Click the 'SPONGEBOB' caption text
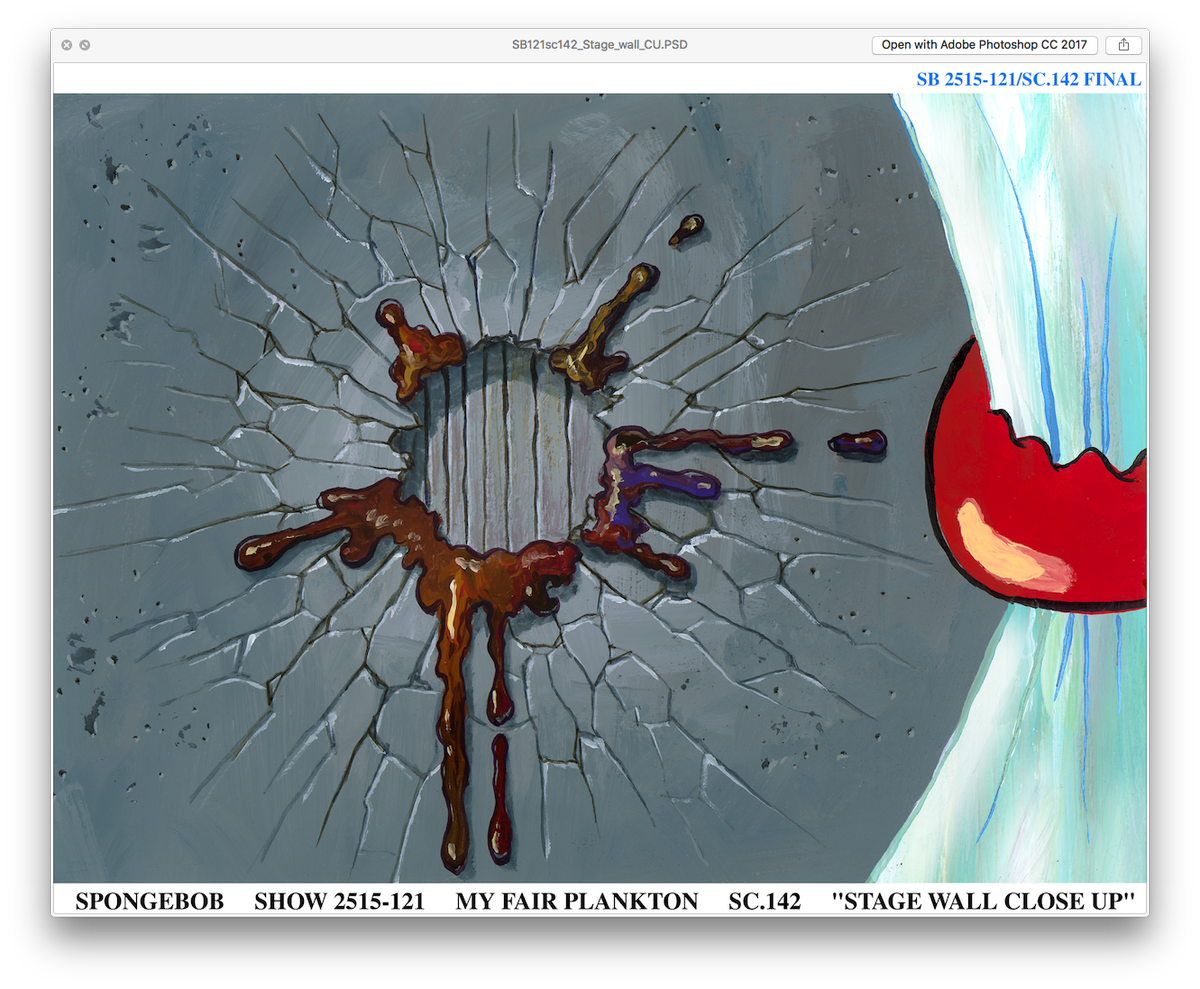1200x989 pixels. (x=150, y=901)
